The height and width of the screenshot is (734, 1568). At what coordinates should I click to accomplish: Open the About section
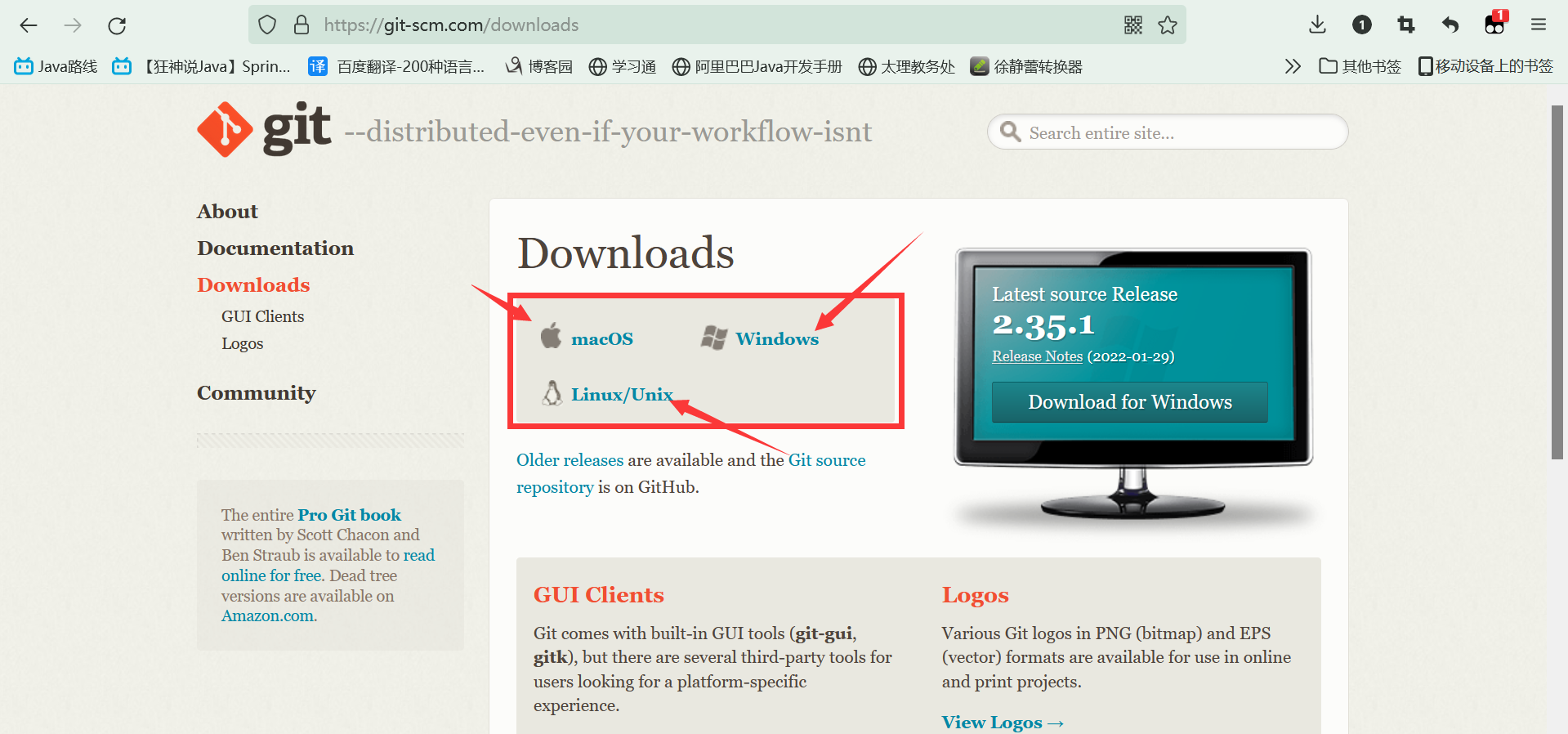coord(227,212)
